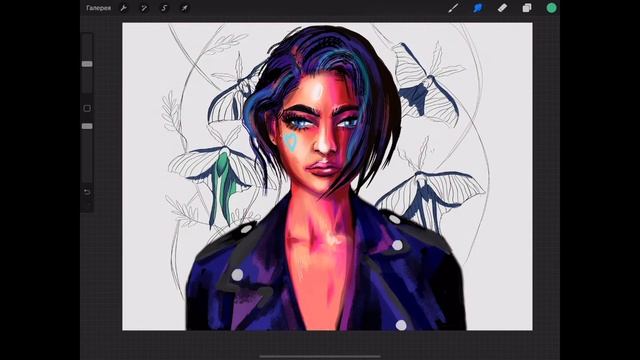
Task: Open the green active color picker
Action: (551, 8)
